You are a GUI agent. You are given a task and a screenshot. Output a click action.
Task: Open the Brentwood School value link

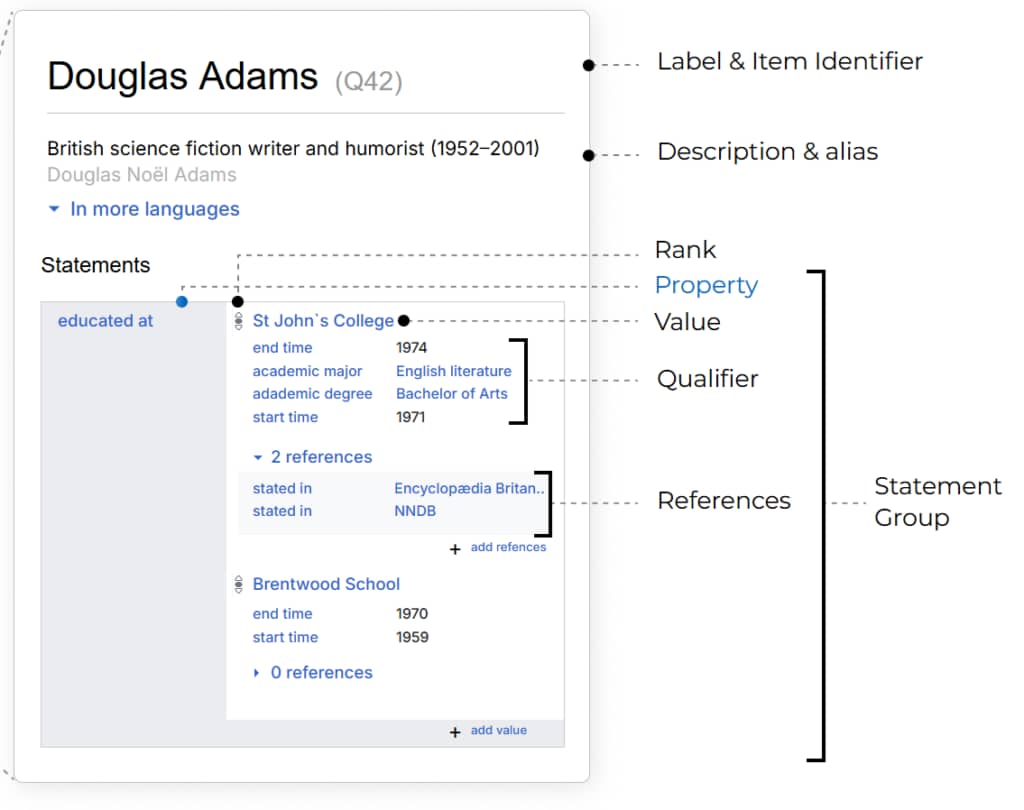(x=326, y=584)
